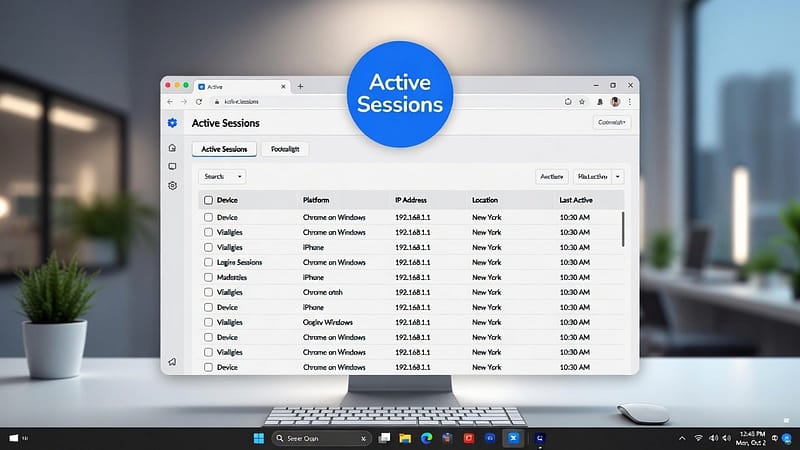
Task: Check the Logire Sessions row checkbox
Action: [x=208, y=262]
